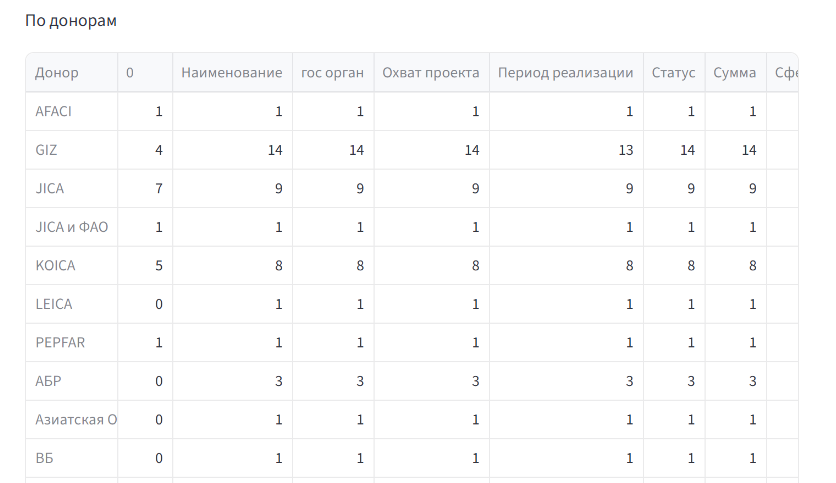Select the AFACI donor row label

pos(54,112)
